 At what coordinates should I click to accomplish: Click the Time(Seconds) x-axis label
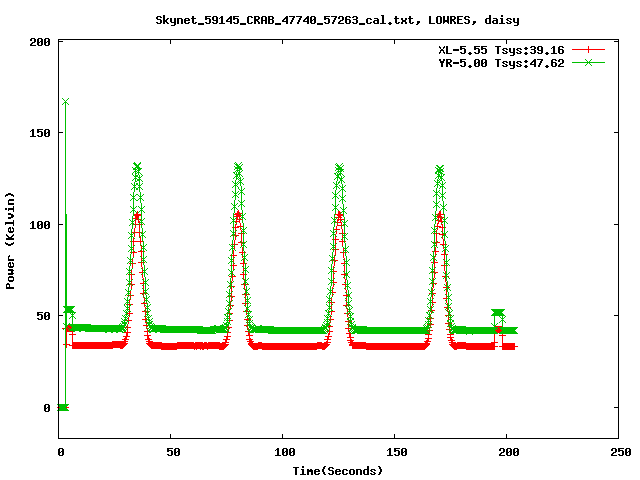click(338, 471)
